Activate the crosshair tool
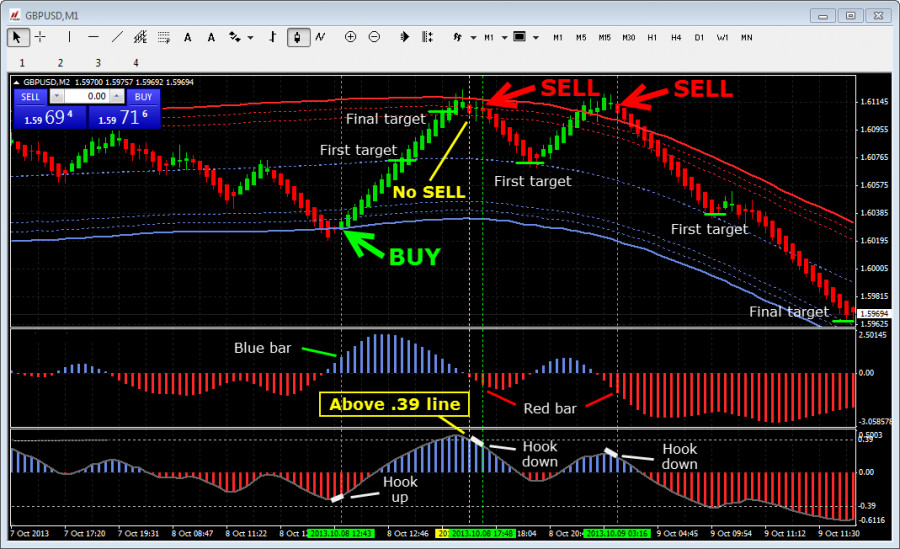The width and height of the screenshot is (900, 549). pyautogui.click(x=40, y=37)
